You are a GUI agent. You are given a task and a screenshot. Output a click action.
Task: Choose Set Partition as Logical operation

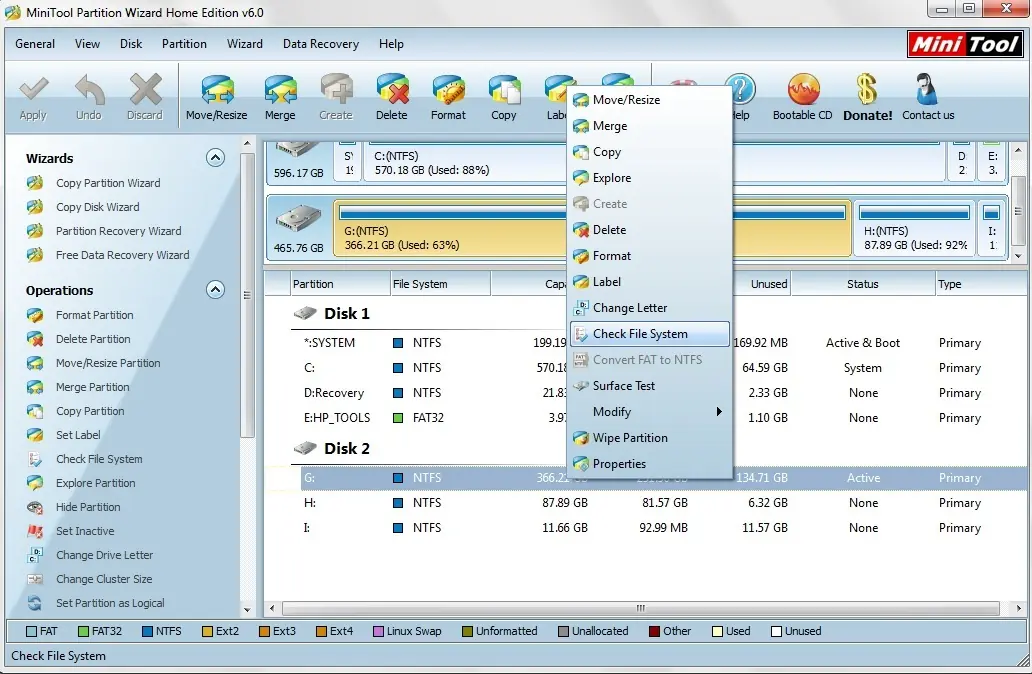click(x=110, y=604)
